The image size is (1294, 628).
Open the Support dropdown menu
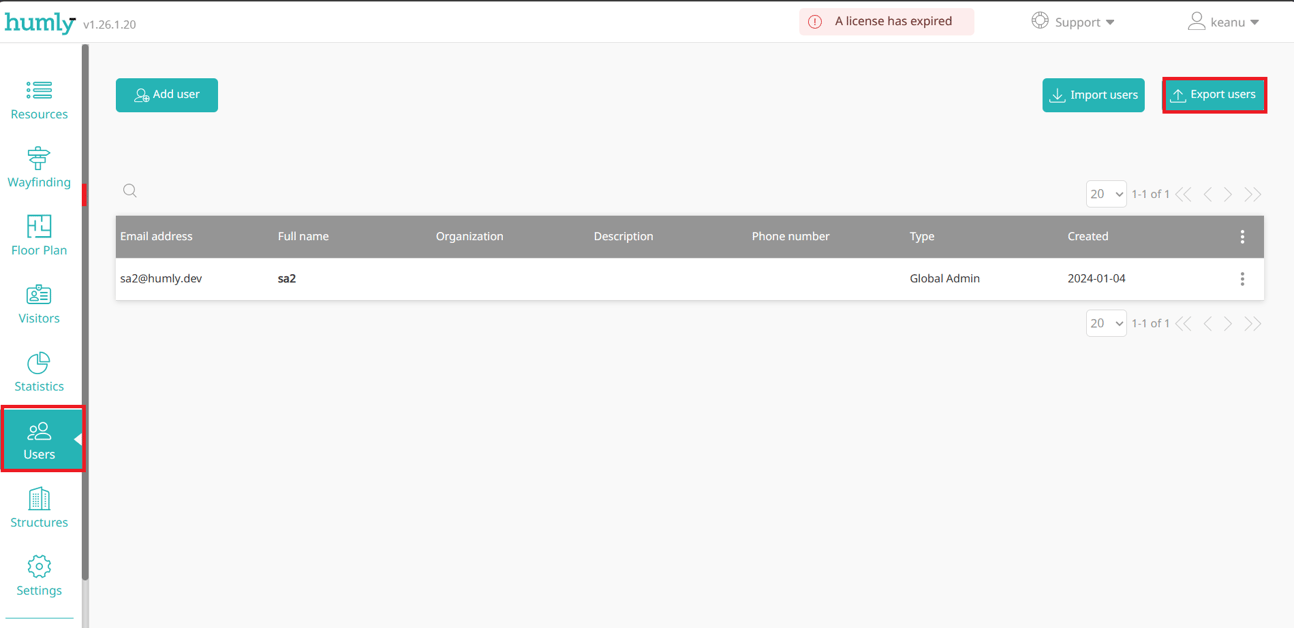click(x=1073, y=22)
